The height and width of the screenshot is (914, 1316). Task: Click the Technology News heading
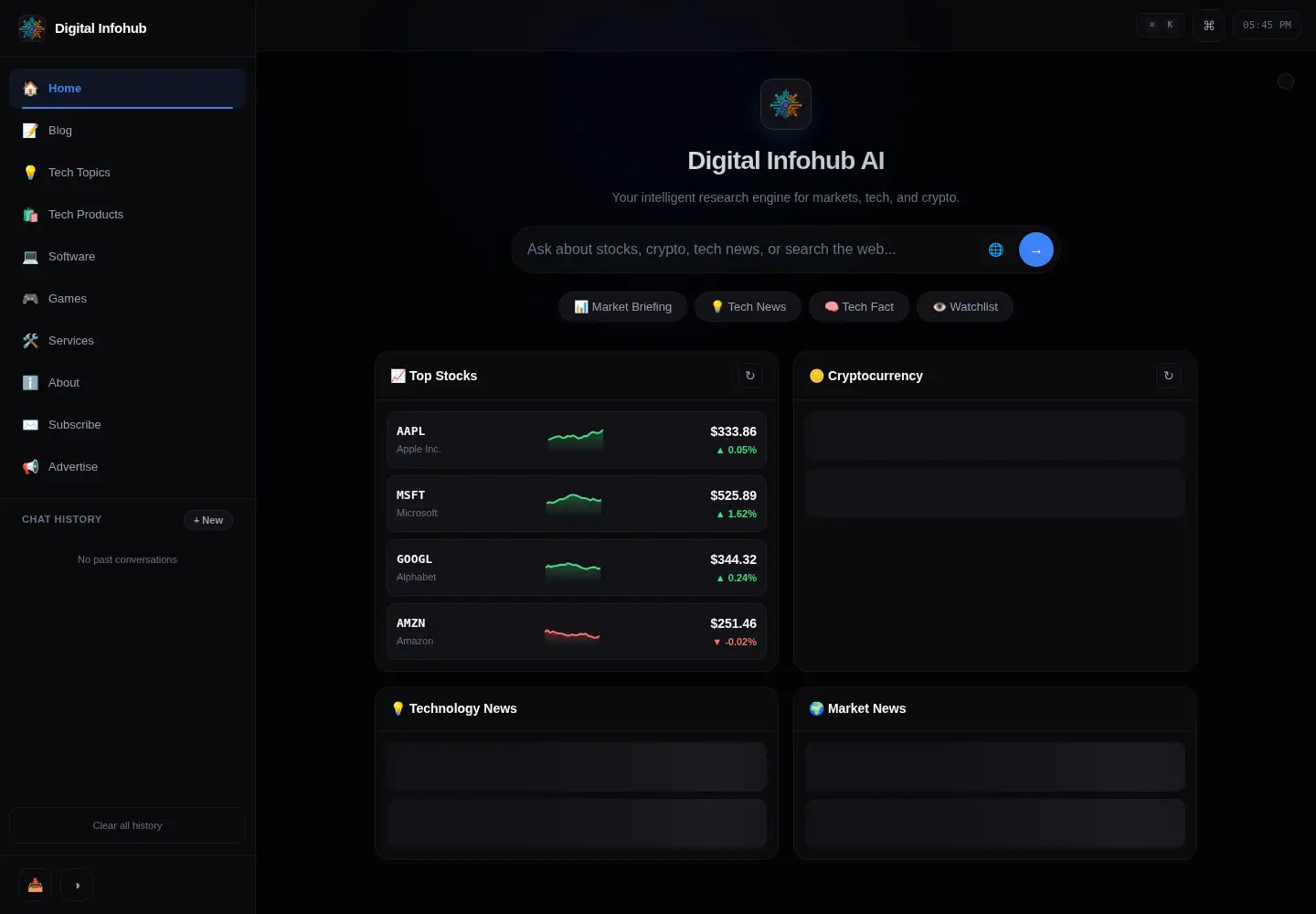[454, 708]
